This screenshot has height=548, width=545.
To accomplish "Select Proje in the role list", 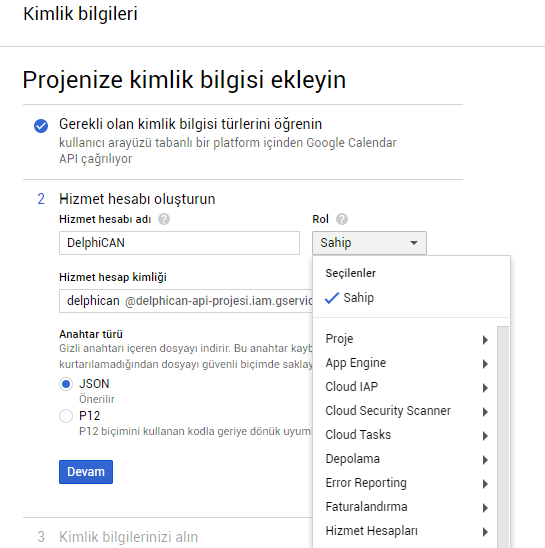I will pos(405,339).
